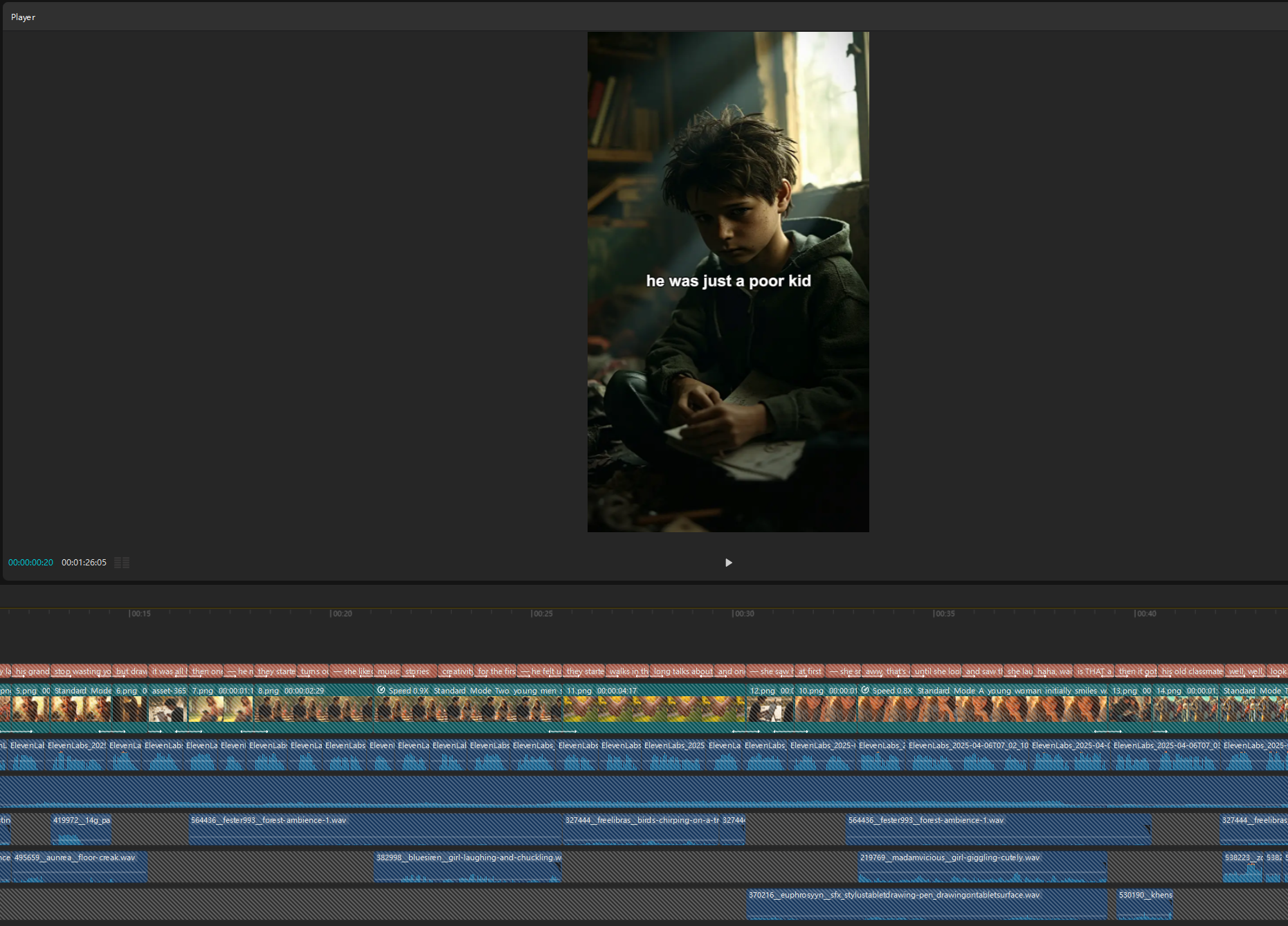Select the forest-ambience clip beside the birds-chirping clip

click(376, 829)
